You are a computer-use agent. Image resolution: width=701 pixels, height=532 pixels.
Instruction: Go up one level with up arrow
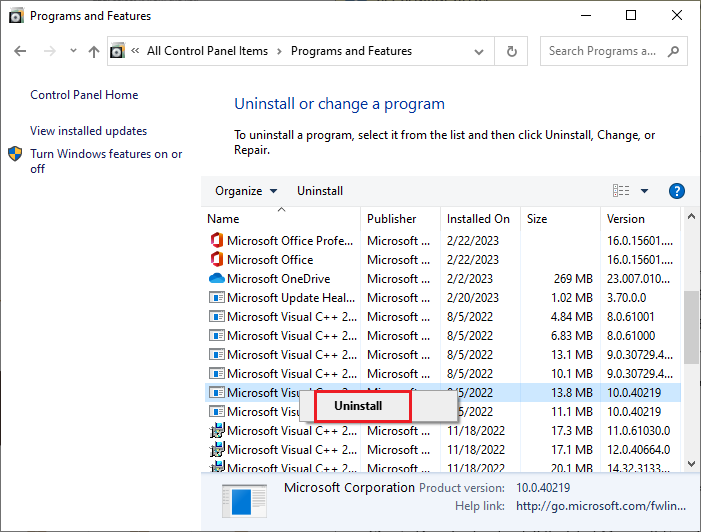pos(93,51)
